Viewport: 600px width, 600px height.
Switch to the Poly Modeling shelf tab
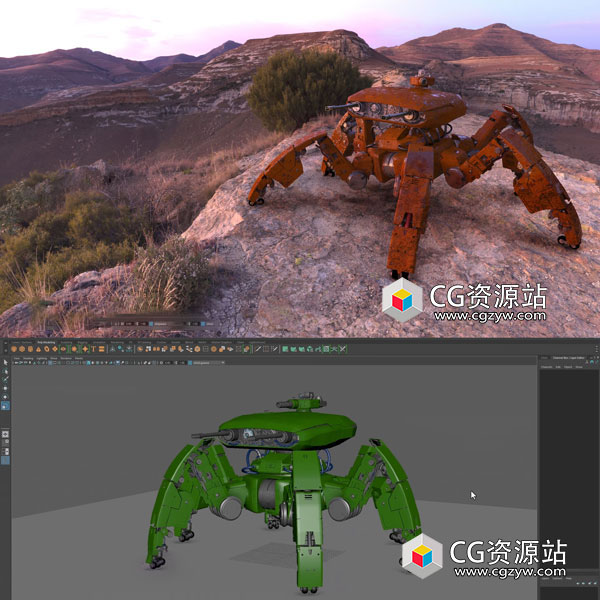coord(46,342)
